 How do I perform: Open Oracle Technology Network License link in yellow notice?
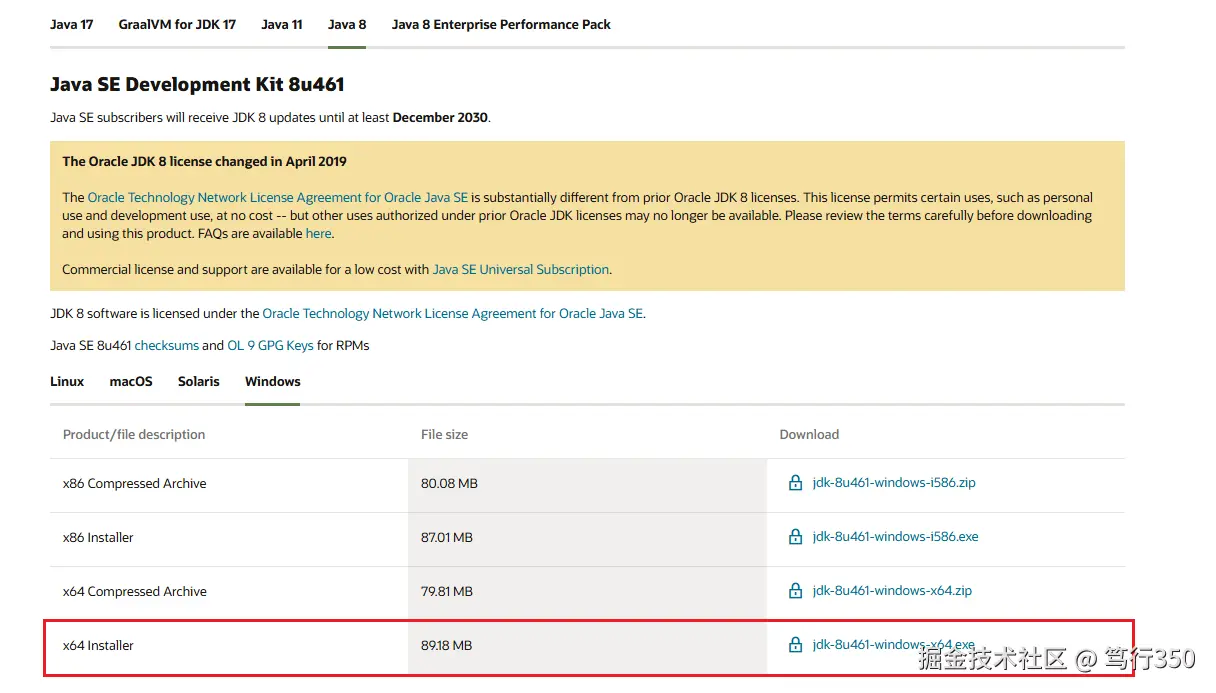tap(278, 198)
